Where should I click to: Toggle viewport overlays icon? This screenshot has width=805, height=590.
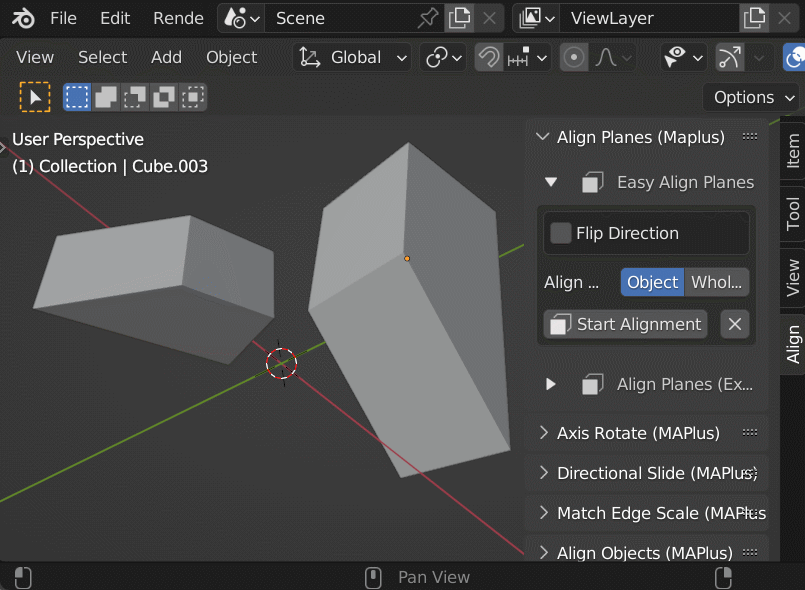click(794, 57)
